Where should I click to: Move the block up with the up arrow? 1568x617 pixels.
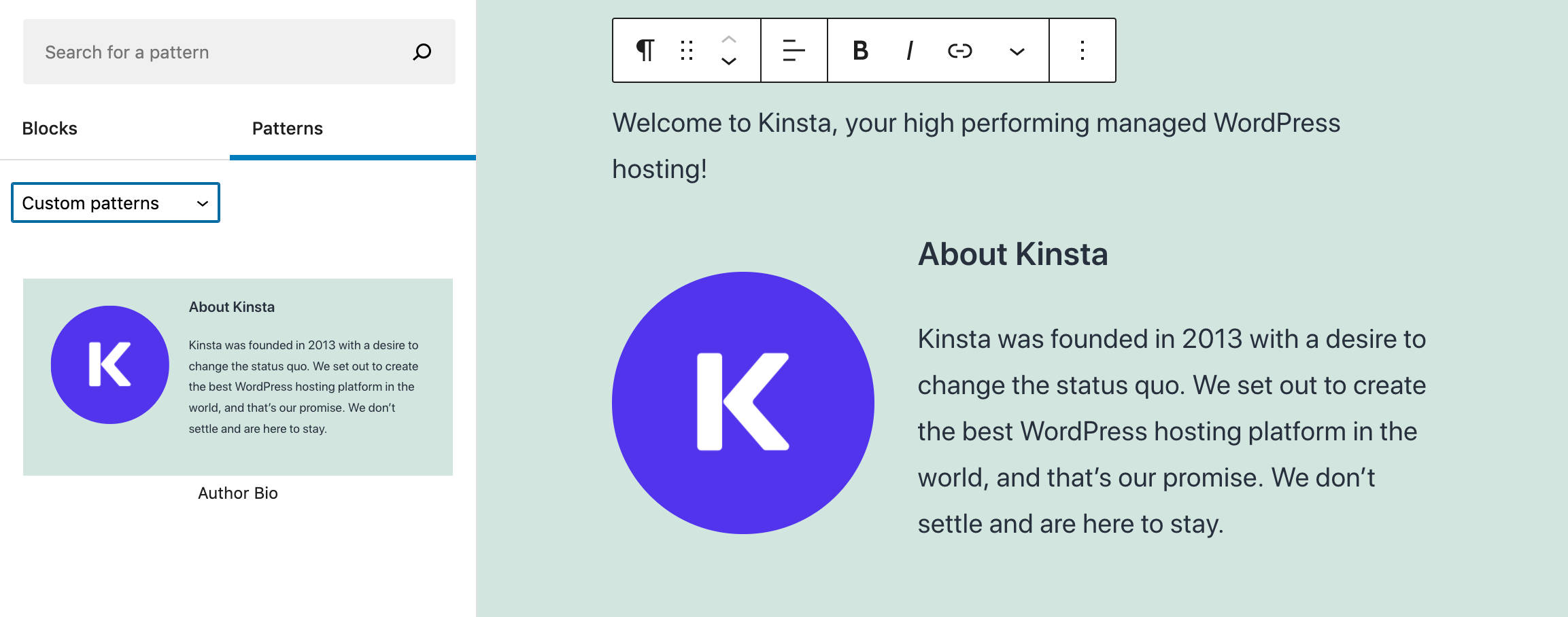(x=728, y=39)
